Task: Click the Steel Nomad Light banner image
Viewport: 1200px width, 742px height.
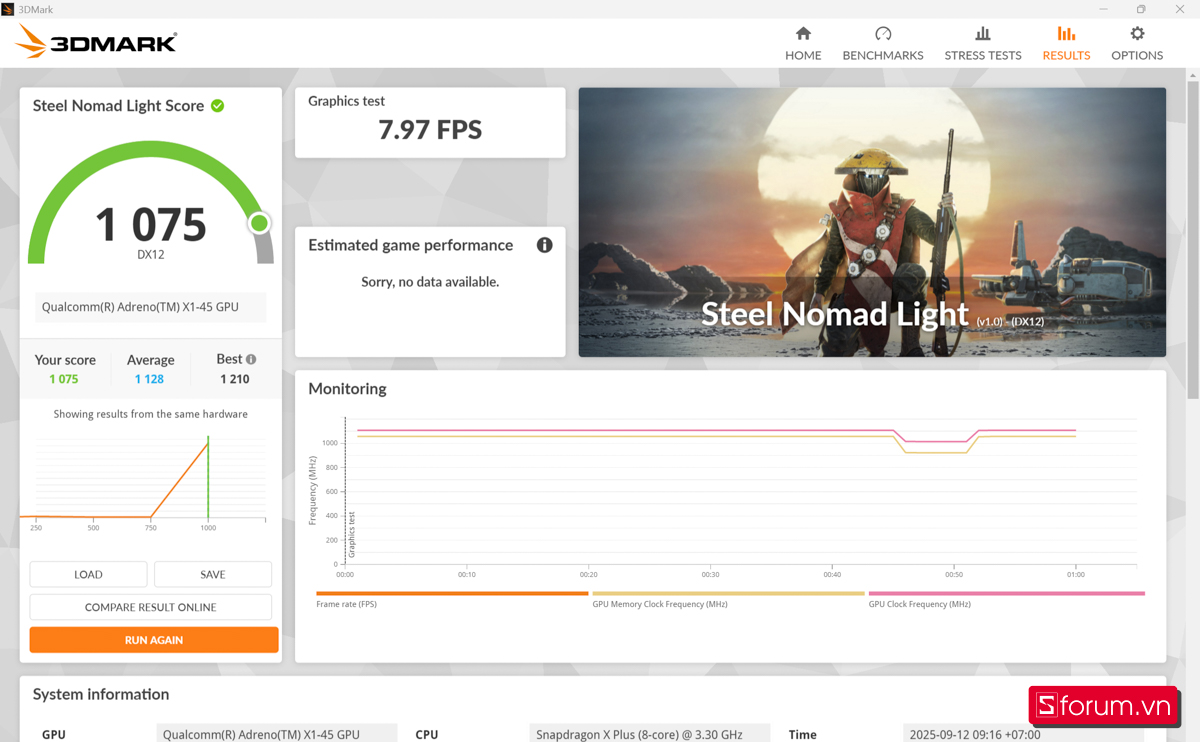Action: (872, 222)
